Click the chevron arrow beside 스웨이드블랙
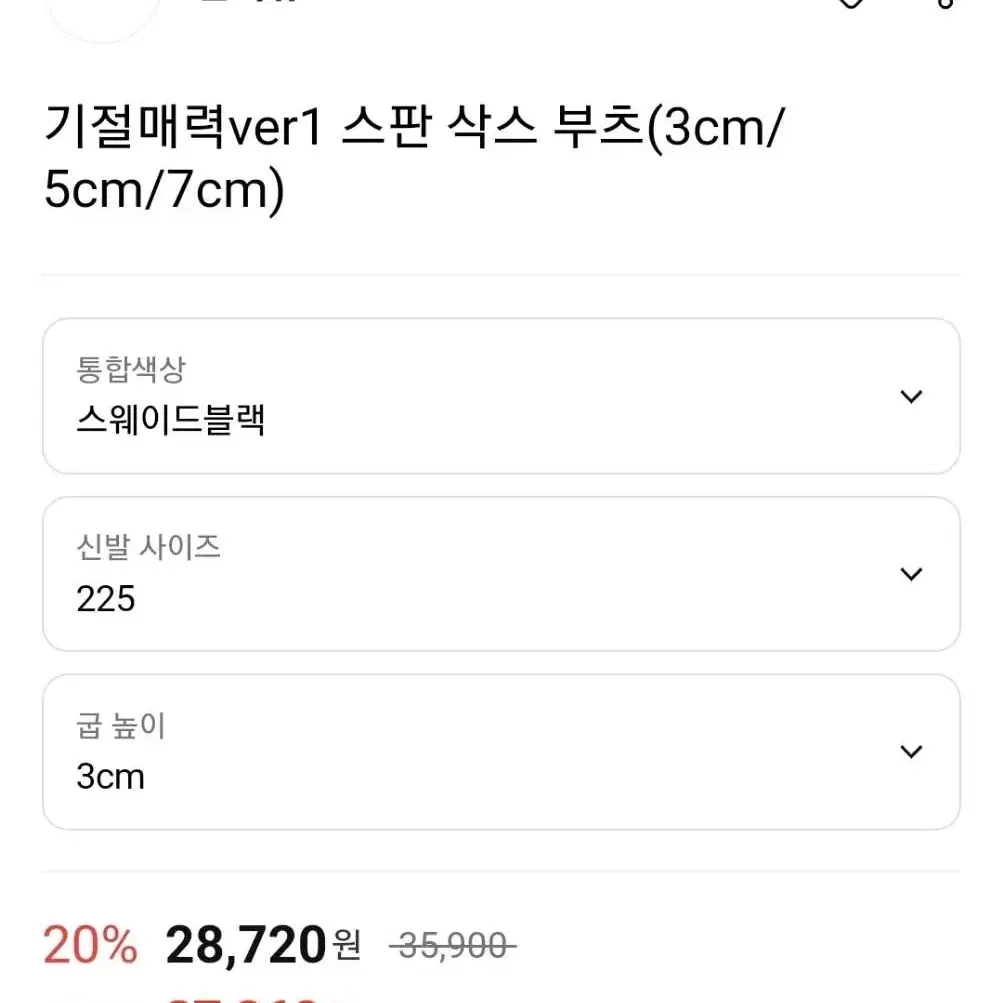The width and height of the screenshot is (1003, 1003). click(911, 396)
